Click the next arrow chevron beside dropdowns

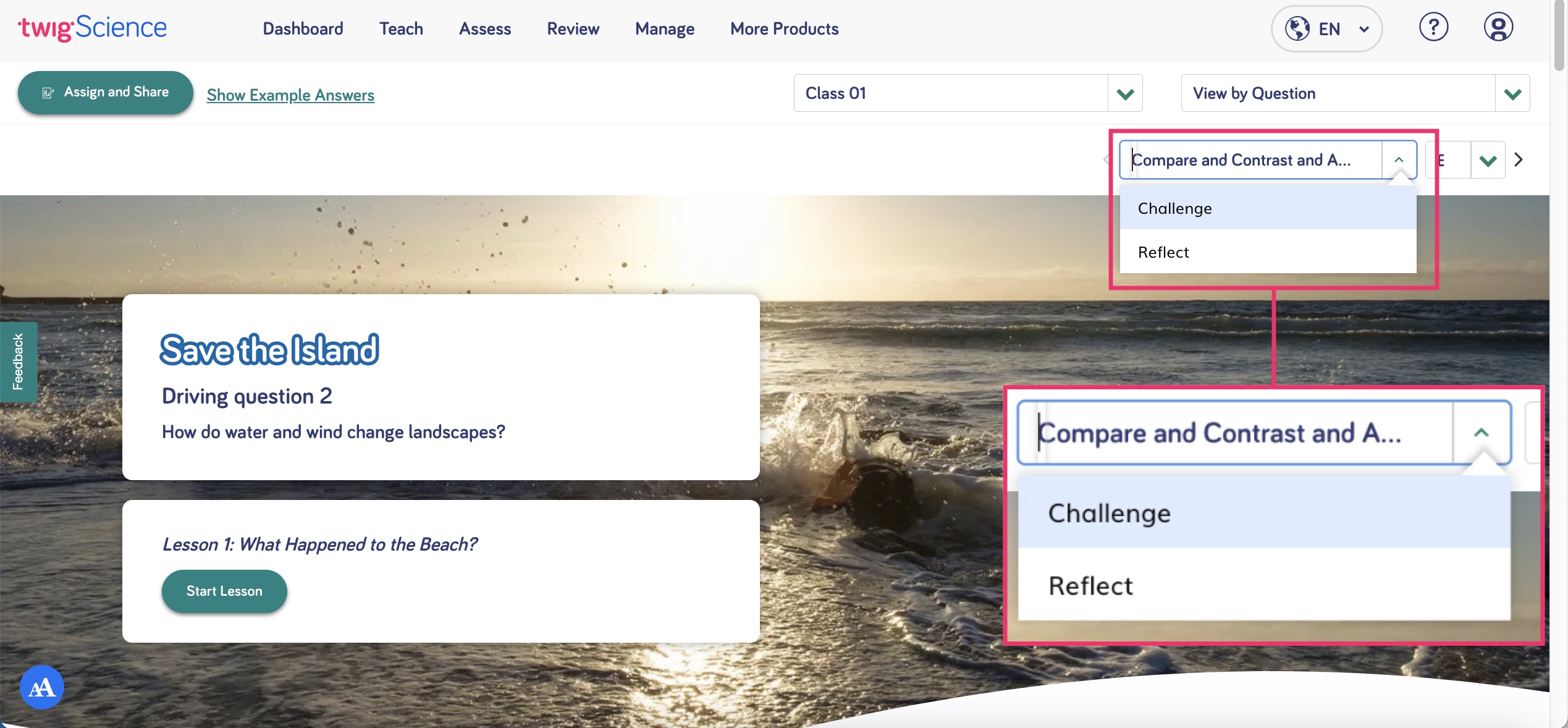[x=1519, y=160]
